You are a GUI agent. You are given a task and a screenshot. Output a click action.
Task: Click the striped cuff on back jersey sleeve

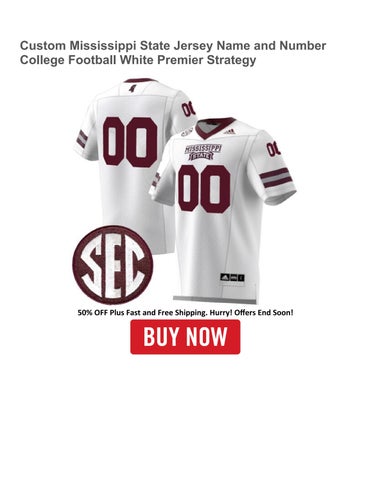[x=82, y=139]
